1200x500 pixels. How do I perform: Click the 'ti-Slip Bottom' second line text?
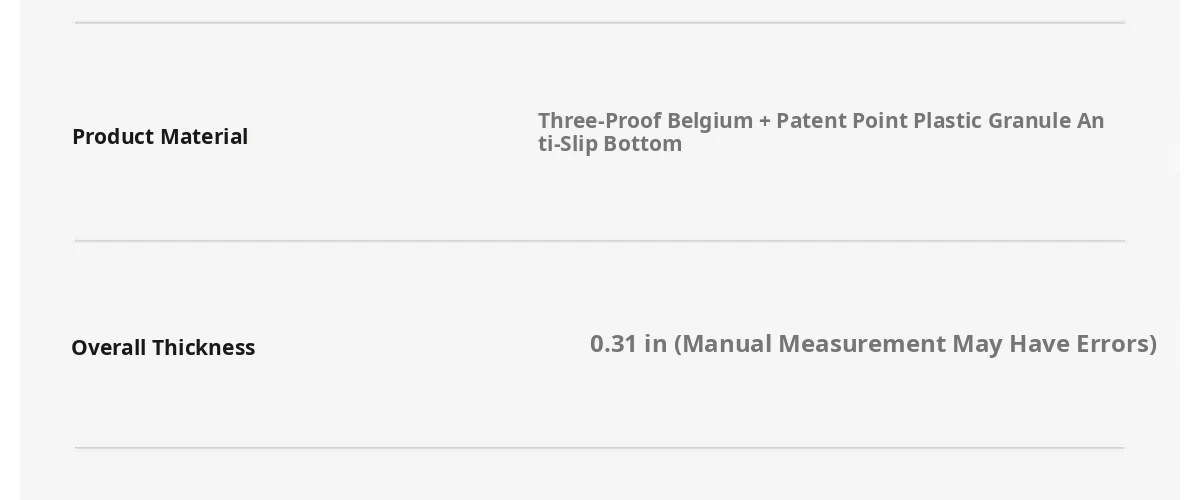click(610, 144)
